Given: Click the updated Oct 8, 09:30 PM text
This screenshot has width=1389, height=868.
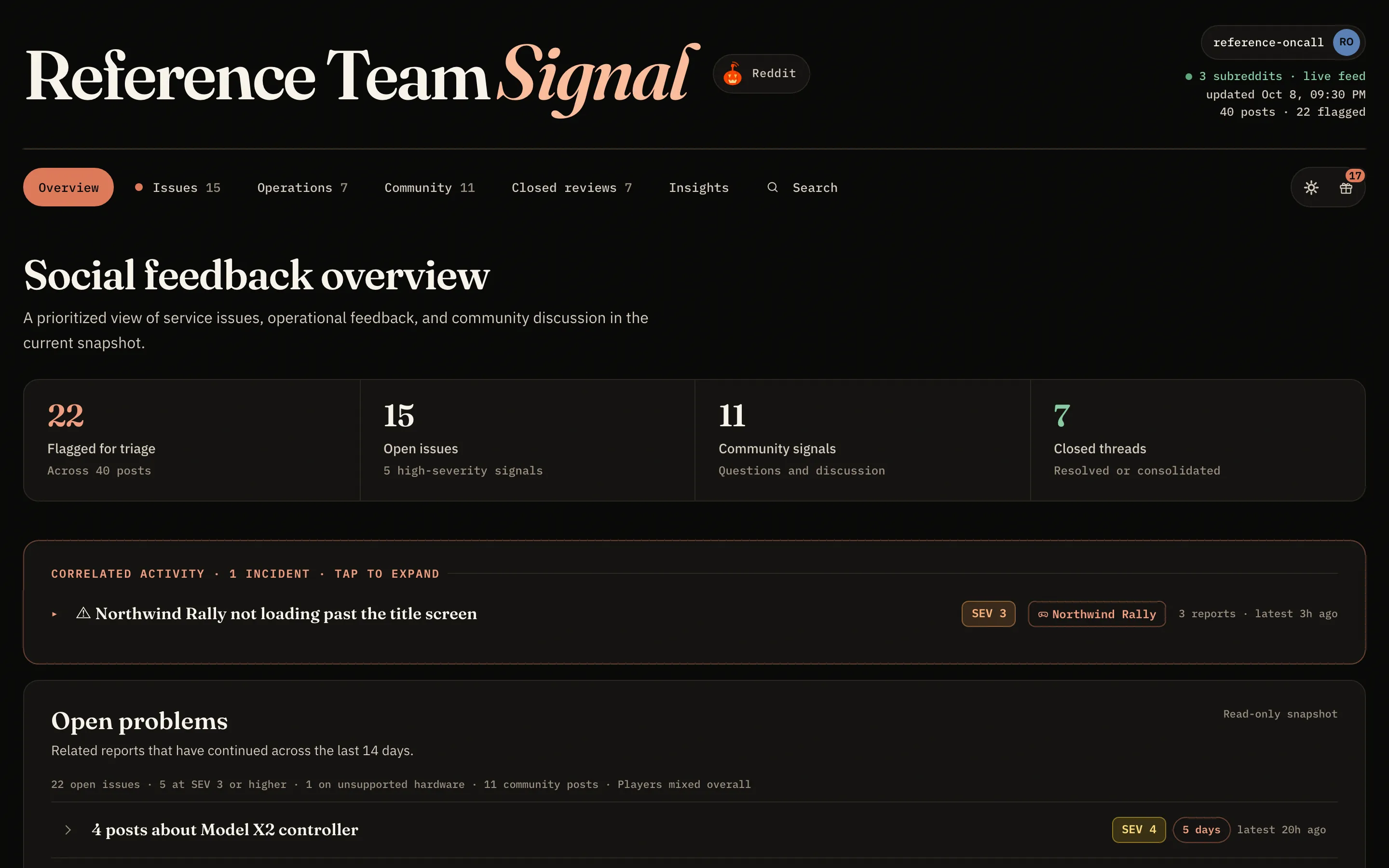Looking at the screenshot, I should 1286,95.
